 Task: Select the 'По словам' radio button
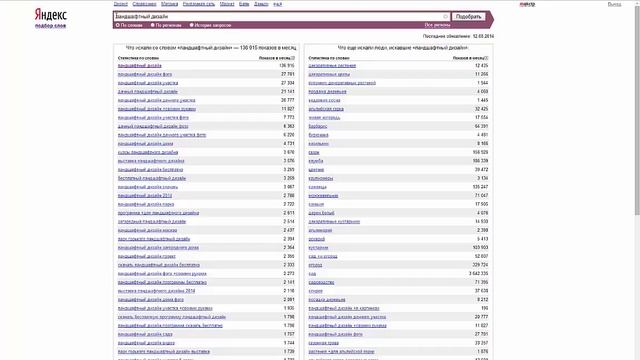point(118,25)
